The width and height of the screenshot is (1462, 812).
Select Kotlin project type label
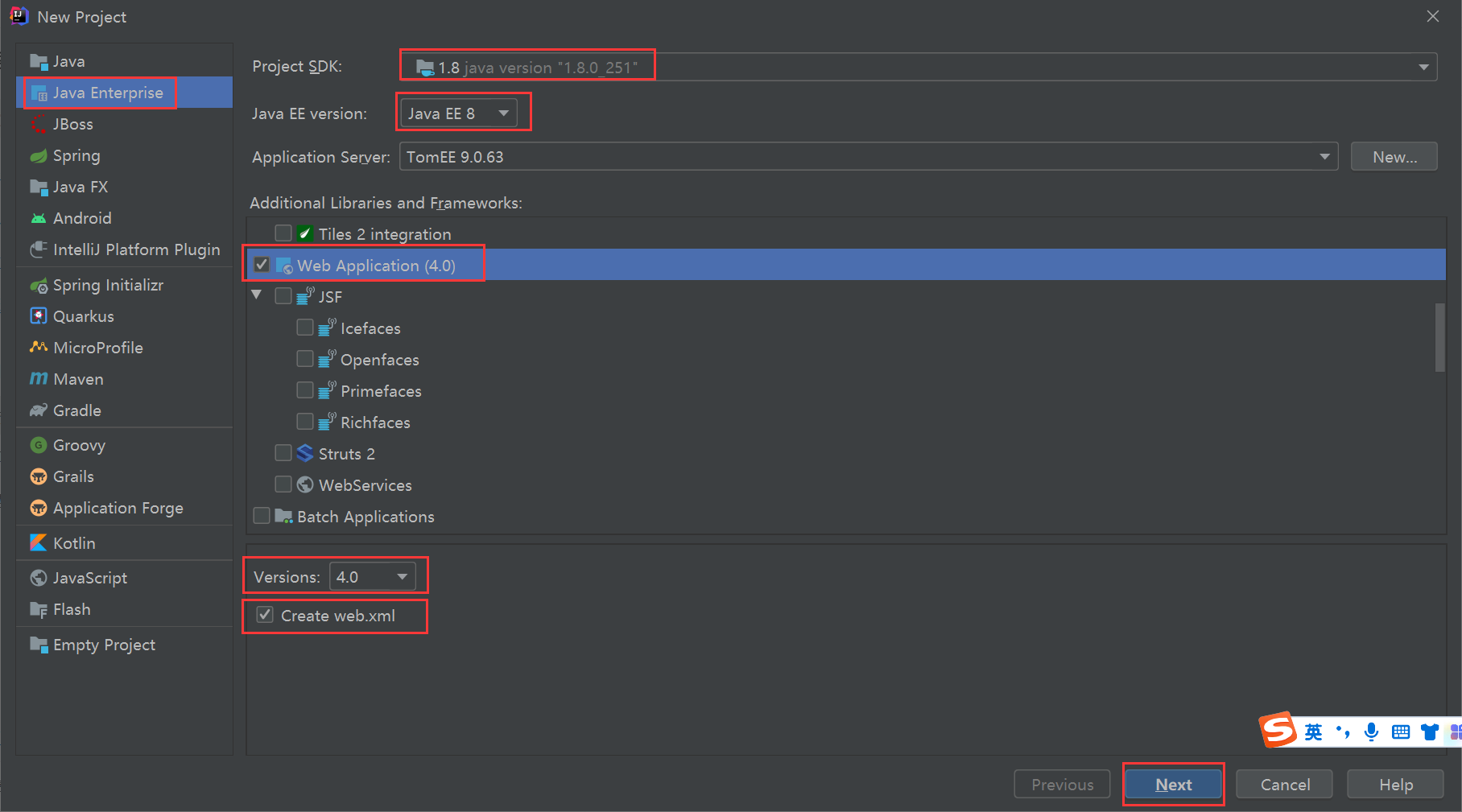(x=74, y=543)
